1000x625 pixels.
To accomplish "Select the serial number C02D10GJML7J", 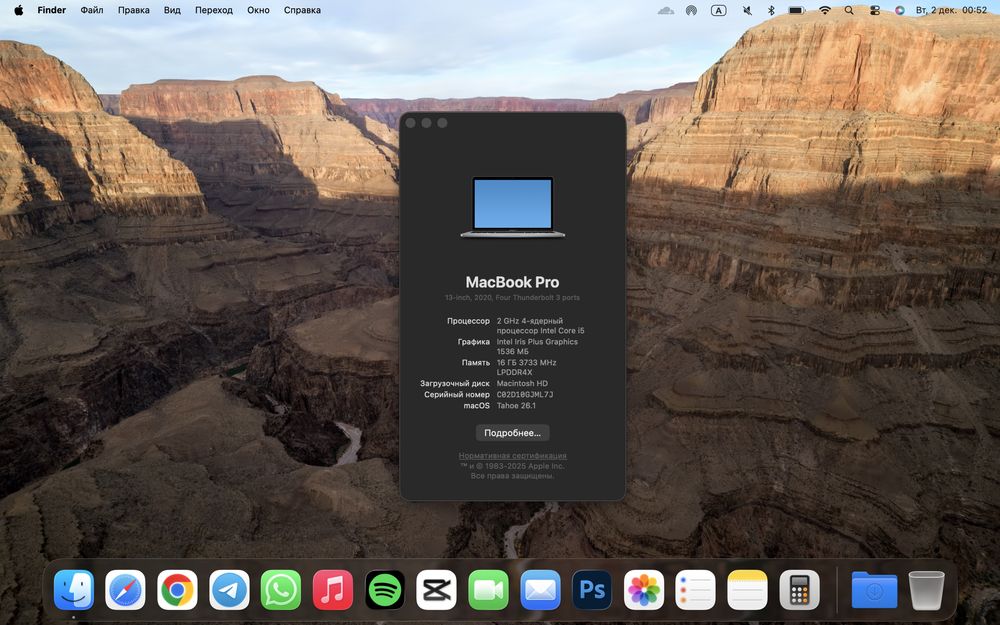I will pyautogui.click(x=525, y=395).
